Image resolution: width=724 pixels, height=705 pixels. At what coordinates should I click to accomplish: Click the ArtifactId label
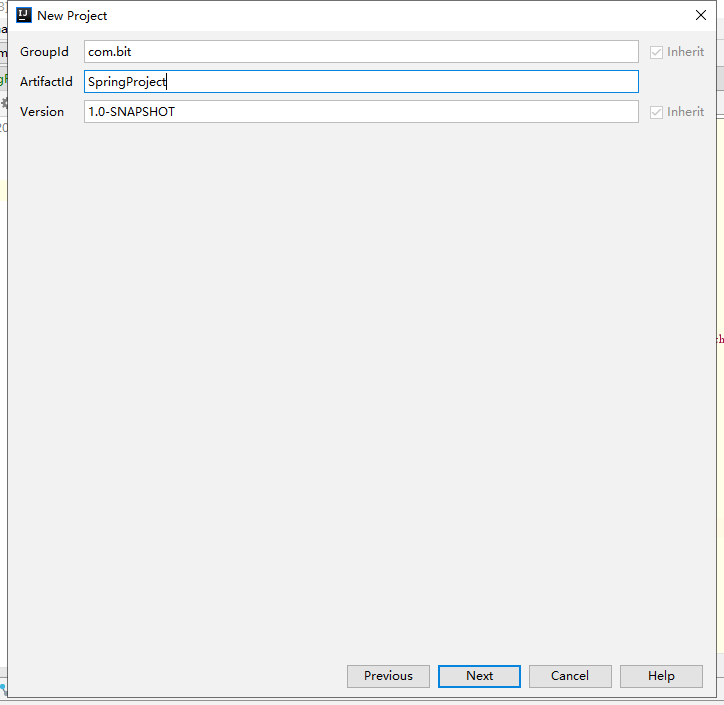46,82
